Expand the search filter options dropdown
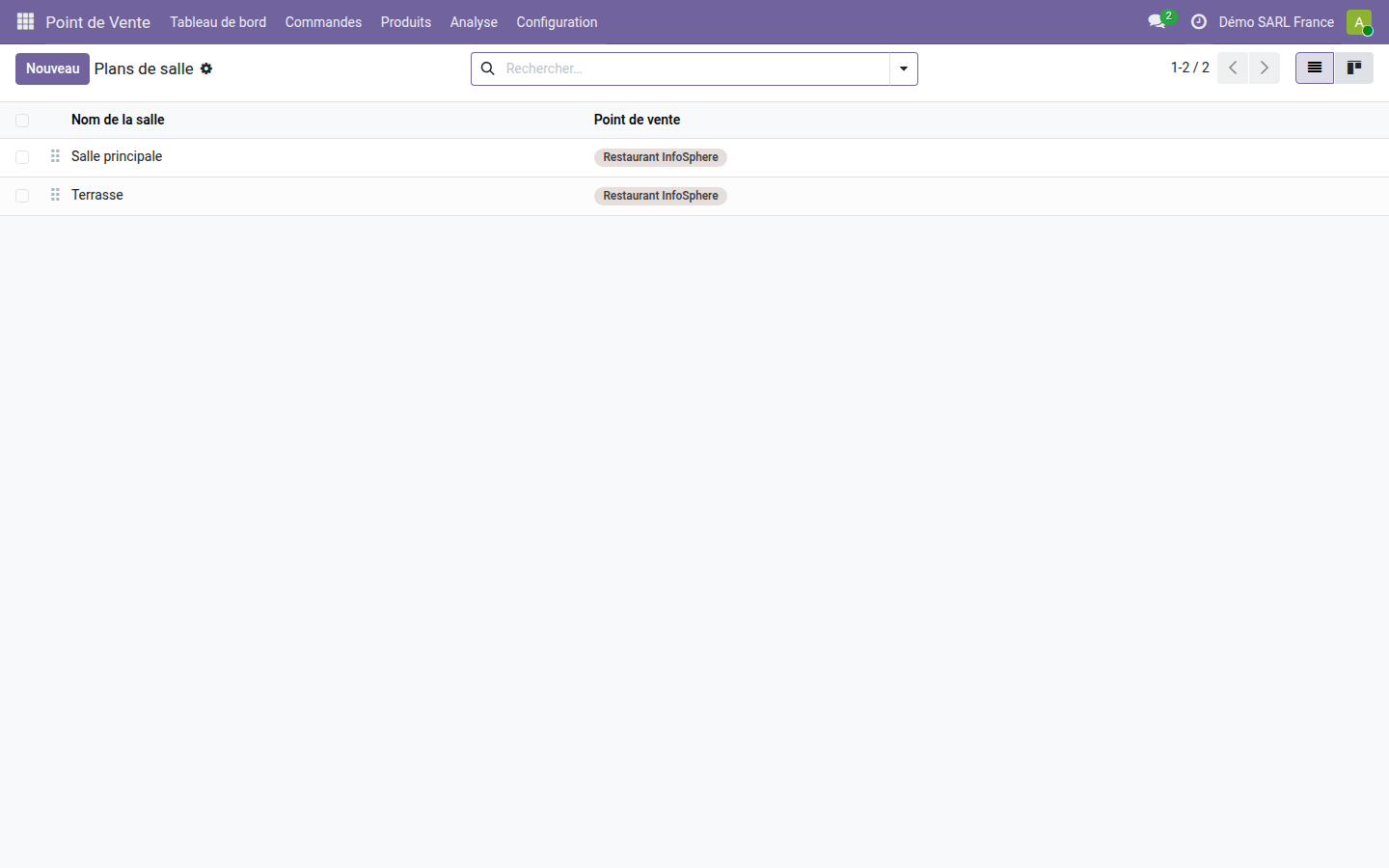The width and height of the screenshot is (1389, 868). 904,68
